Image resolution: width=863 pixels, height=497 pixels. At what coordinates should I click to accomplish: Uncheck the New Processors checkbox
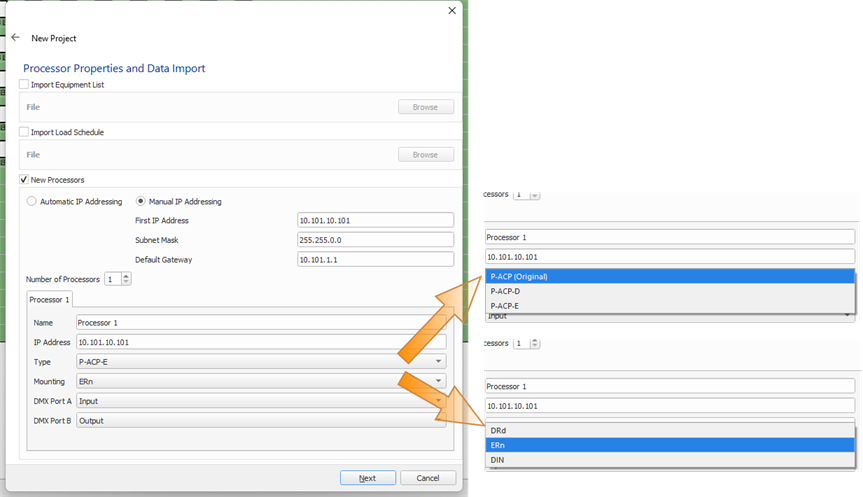[25, 179]
